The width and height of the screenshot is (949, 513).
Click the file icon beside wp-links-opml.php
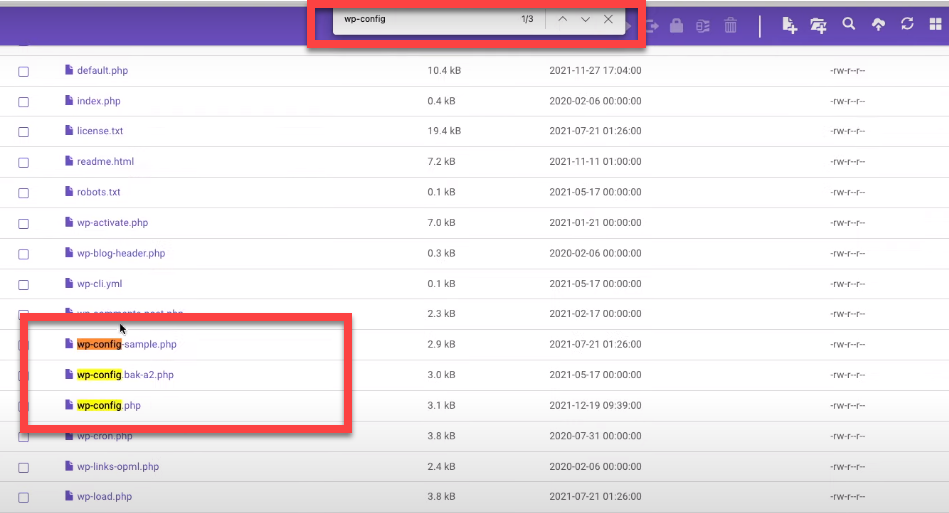(69, 466)
